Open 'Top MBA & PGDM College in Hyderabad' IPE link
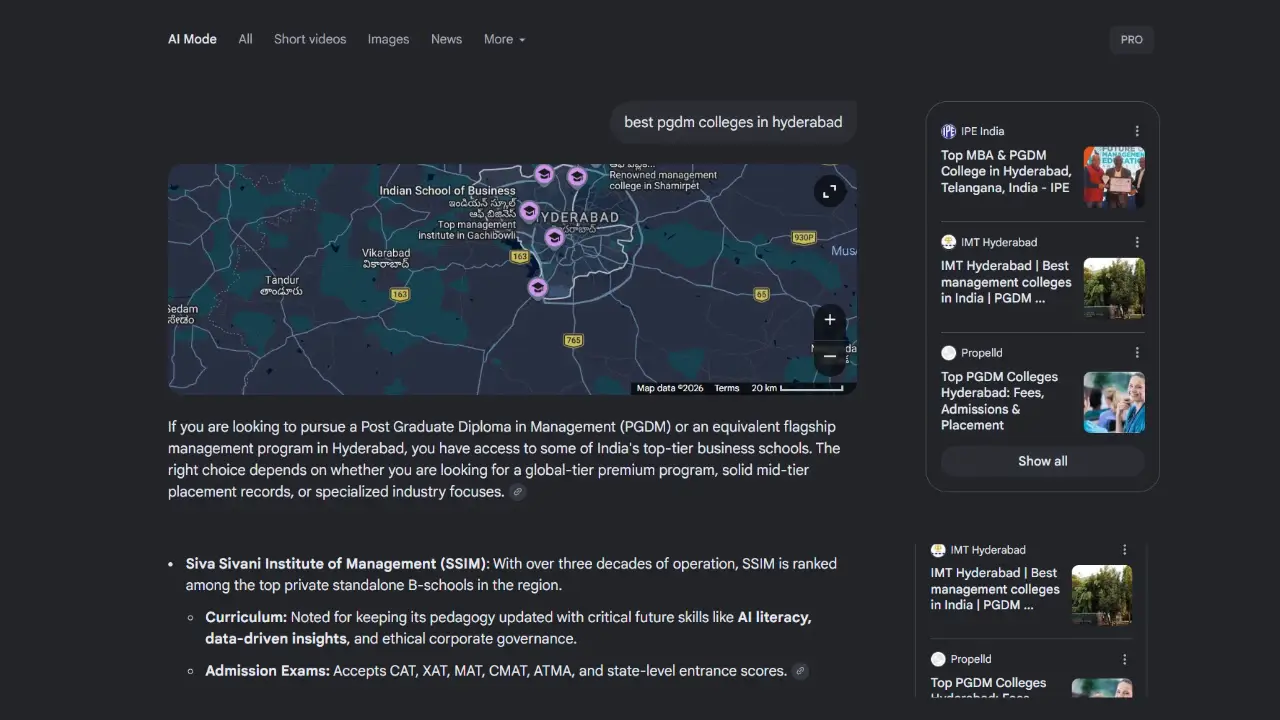1280x720 pixels. (1006, 171)
